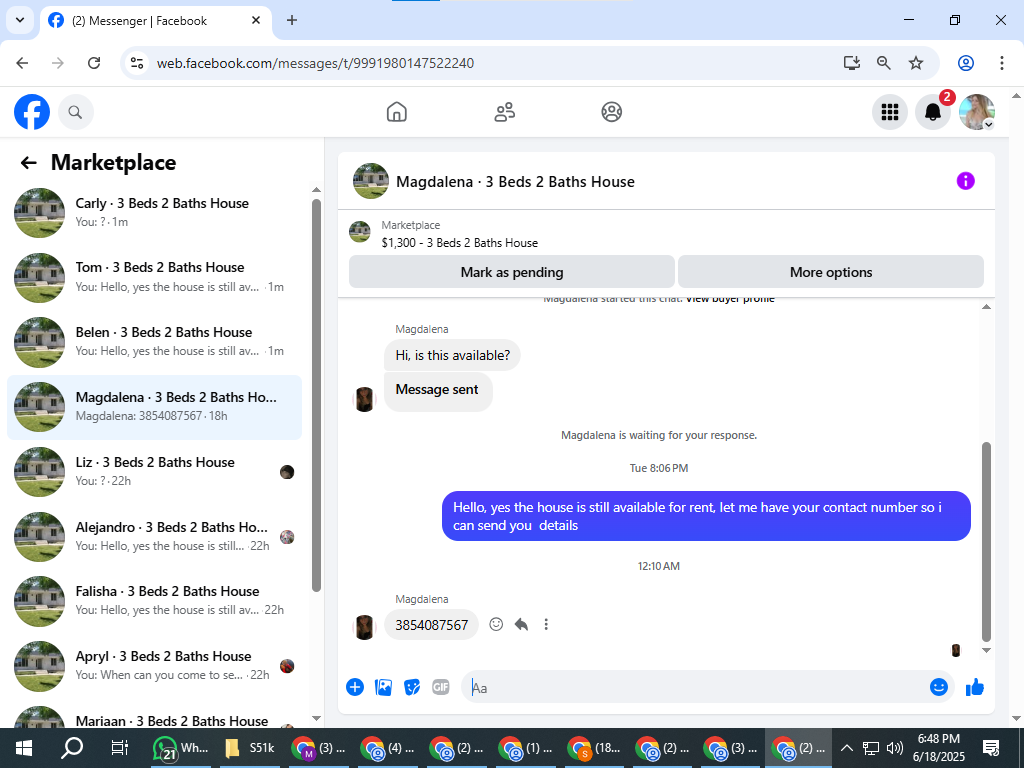
Task: Open More options for the listing
Action: point(831,272)
